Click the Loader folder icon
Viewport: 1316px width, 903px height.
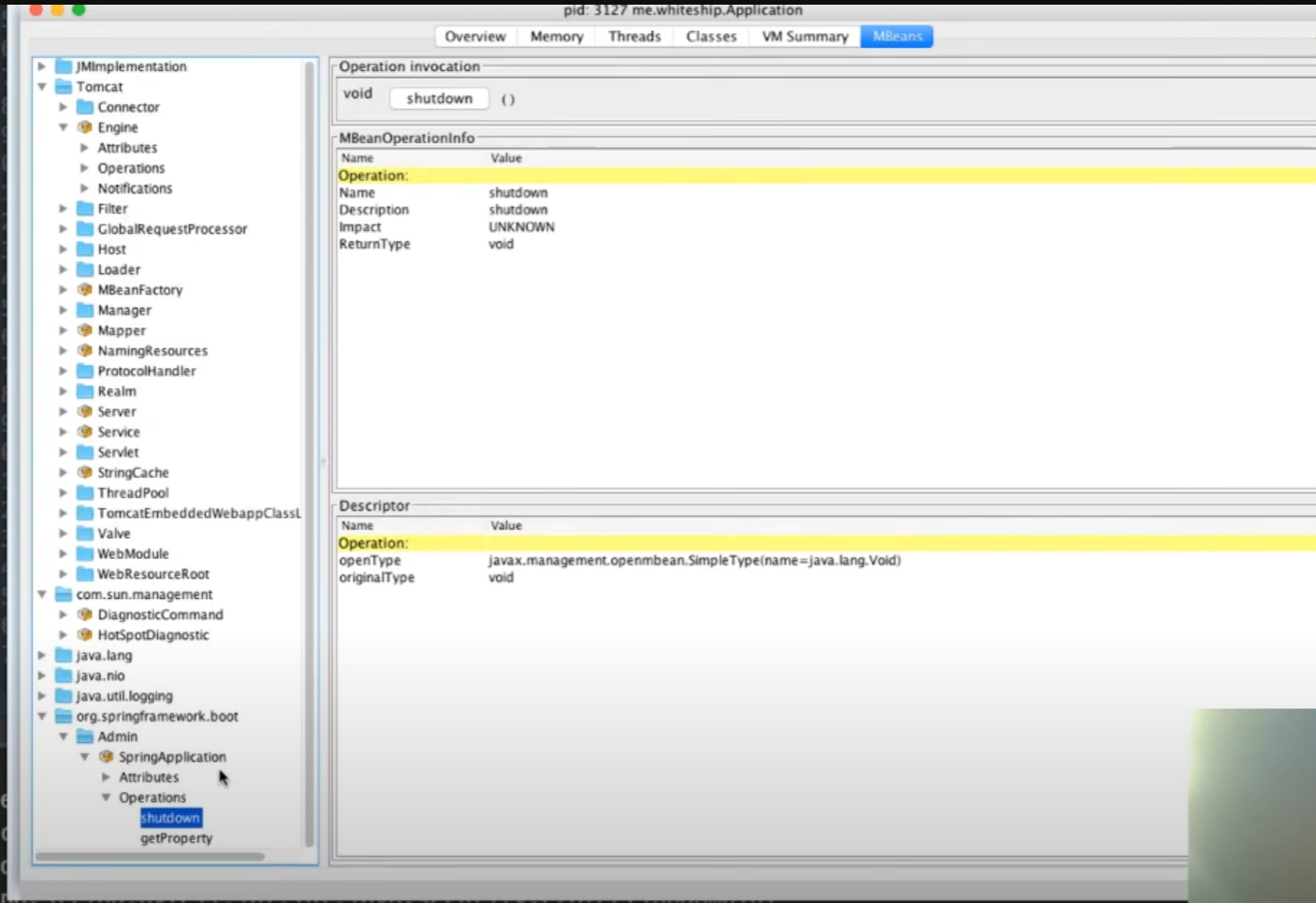[85, 269]
